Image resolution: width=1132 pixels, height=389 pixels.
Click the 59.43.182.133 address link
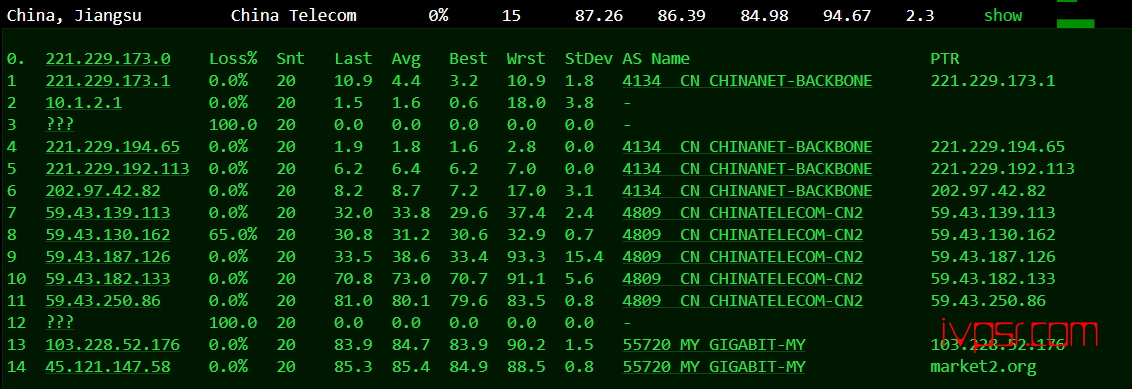click(108, 279)
